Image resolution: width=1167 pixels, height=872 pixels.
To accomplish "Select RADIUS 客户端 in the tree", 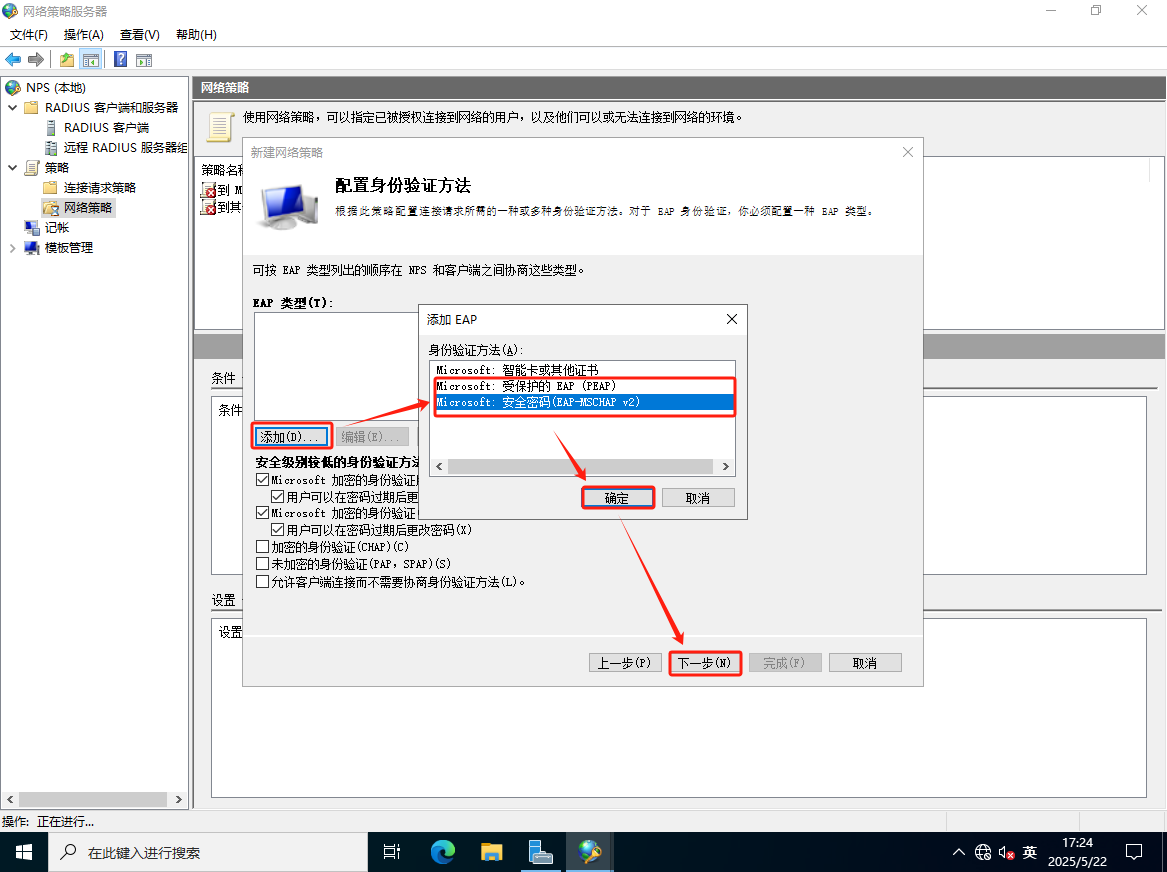I will [106, 128].
